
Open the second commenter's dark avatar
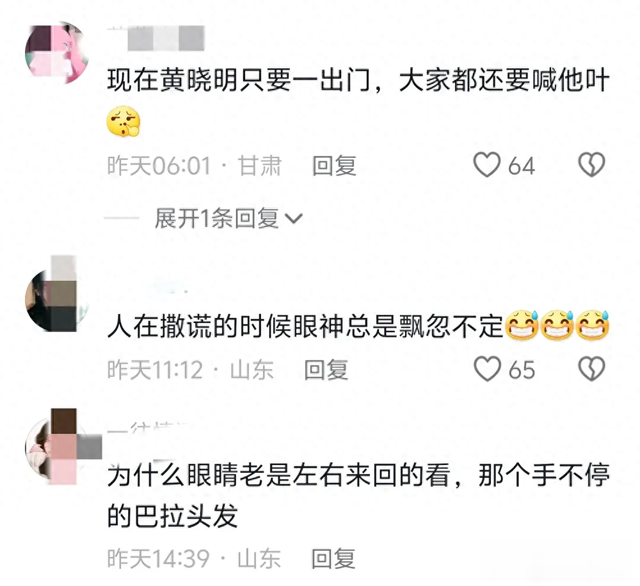pyautogui.click(x=57, y=299)
